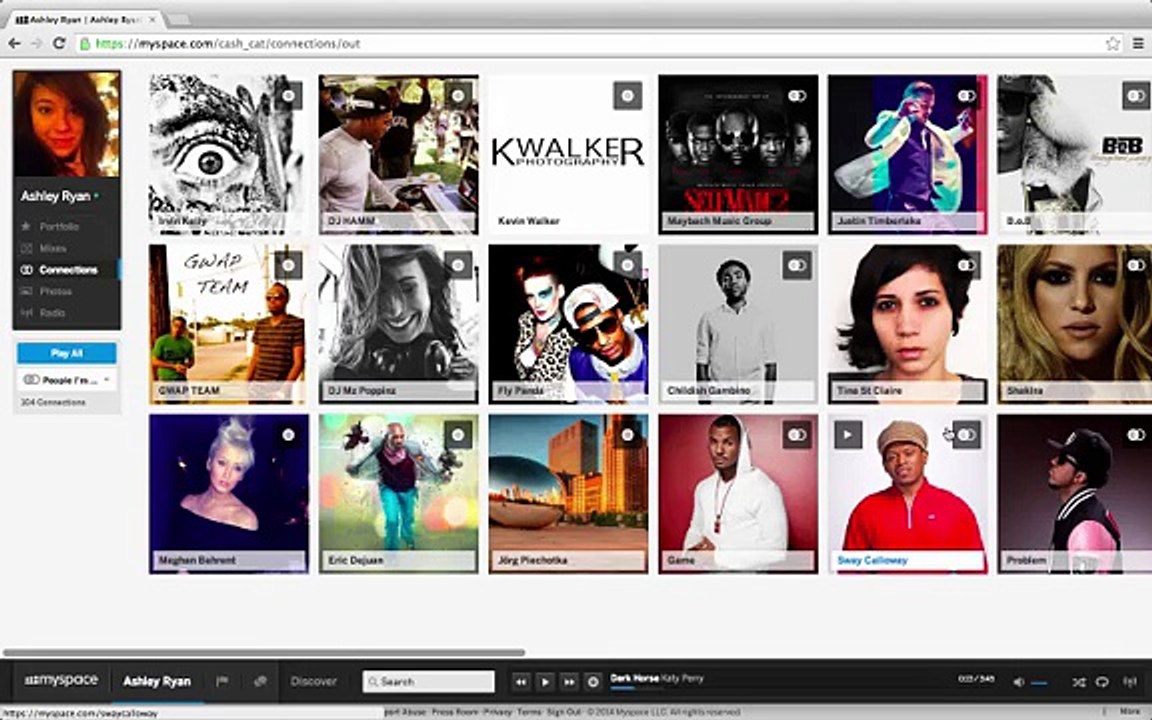Toggle connection icon on DJ Mz Poppinz card
Image resolution: width=1152 pixels, height=720 pixels.
458,265
